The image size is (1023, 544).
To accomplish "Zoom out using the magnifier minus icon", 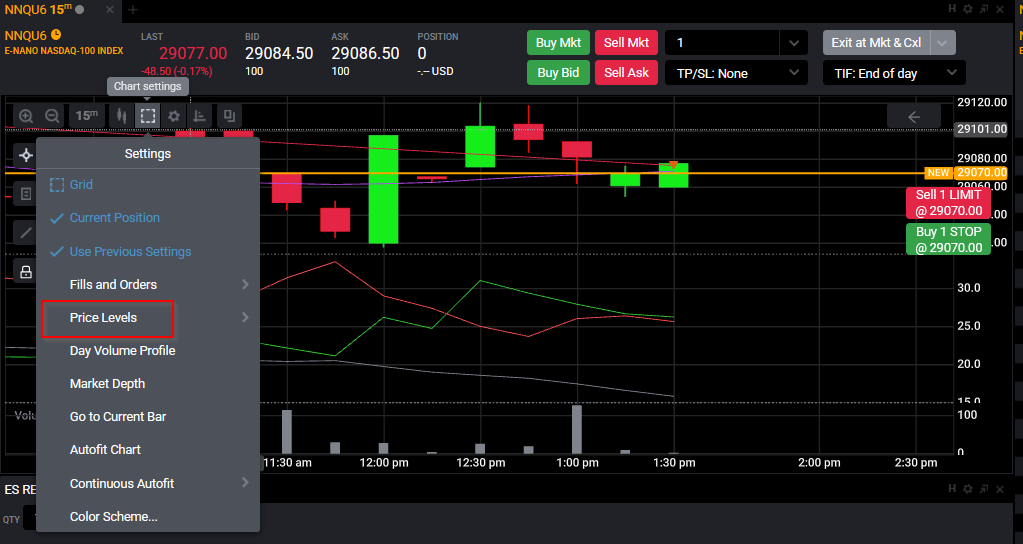I will point(52,116).
